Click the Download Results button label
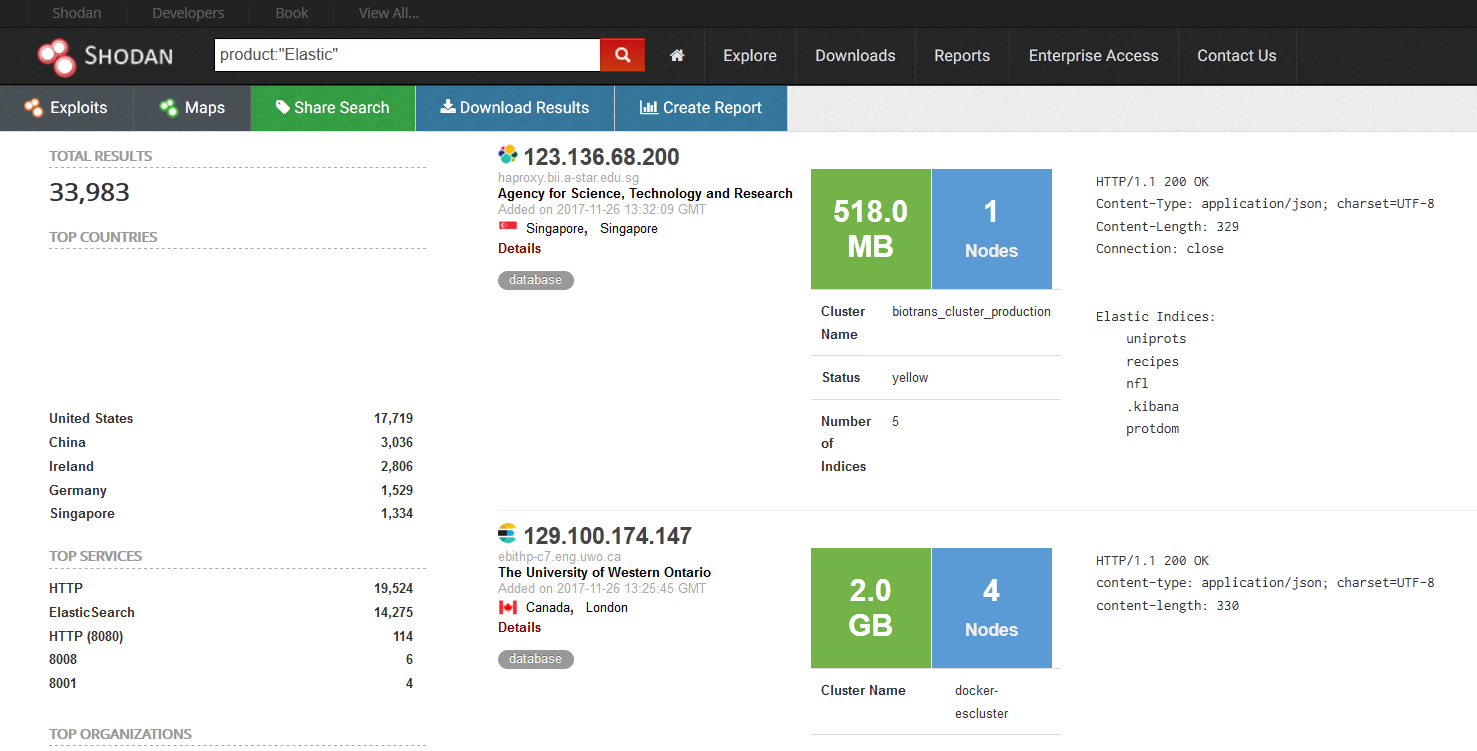The width and height of the screenshot is (1477, 751). [x=524, y=108]
